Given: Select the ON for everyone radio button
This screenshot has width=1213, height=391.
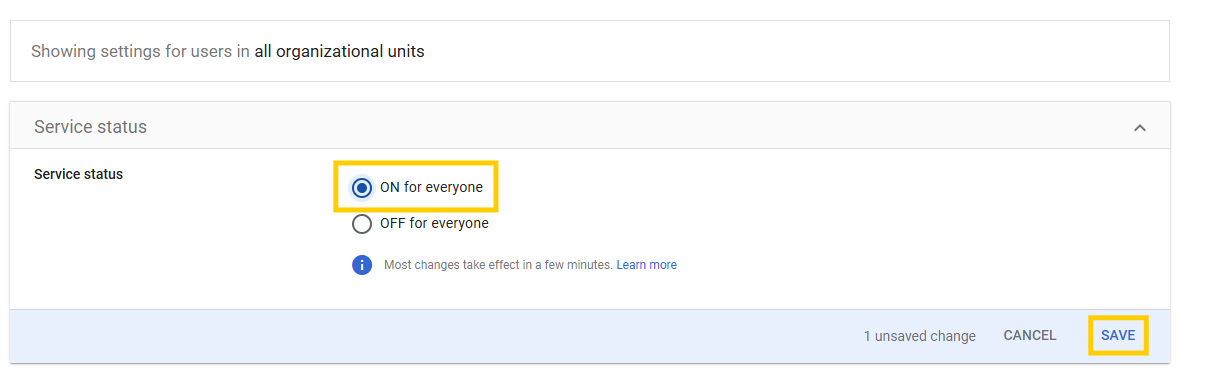Looking at the screenshot, I should pyautogui.click(x=362, y=187).
